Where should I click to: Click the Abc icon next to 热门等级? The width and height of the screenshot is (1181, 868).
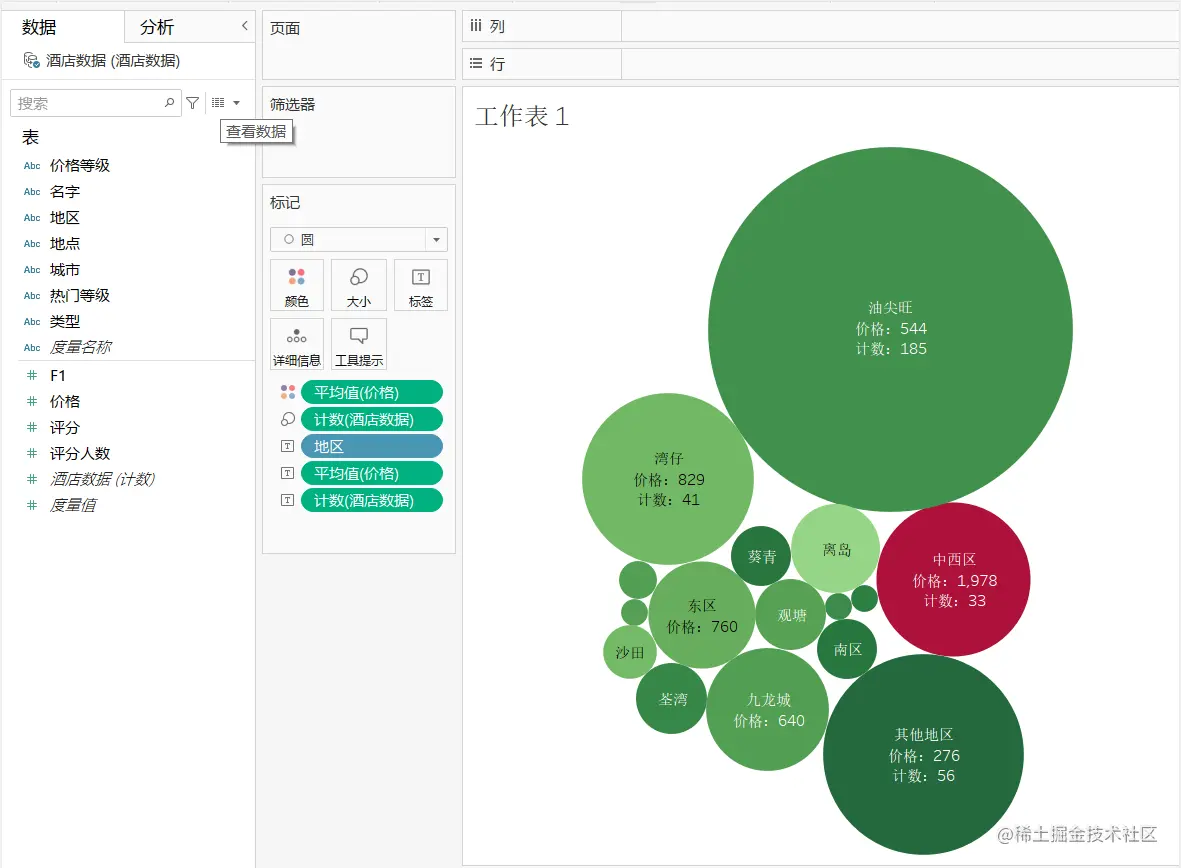coord(32,295)
